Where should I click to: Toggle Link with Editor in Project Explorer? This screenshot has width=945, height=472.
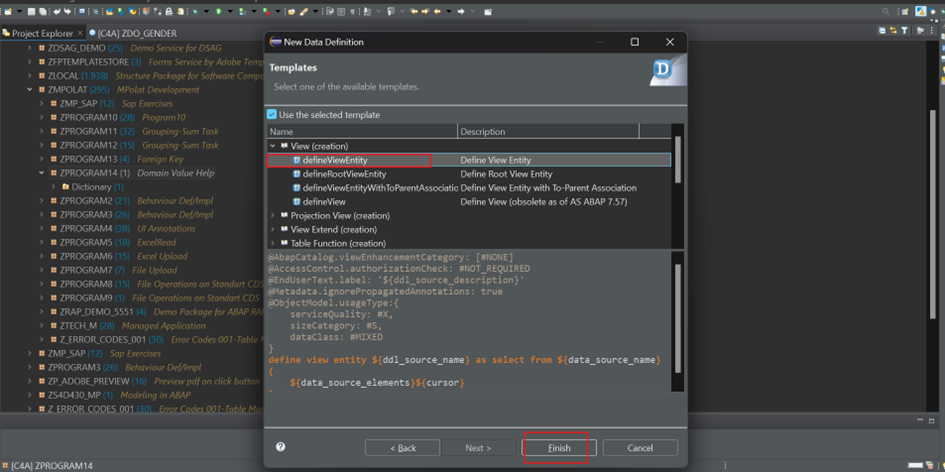pyautogui.click(x=893, y=30)
